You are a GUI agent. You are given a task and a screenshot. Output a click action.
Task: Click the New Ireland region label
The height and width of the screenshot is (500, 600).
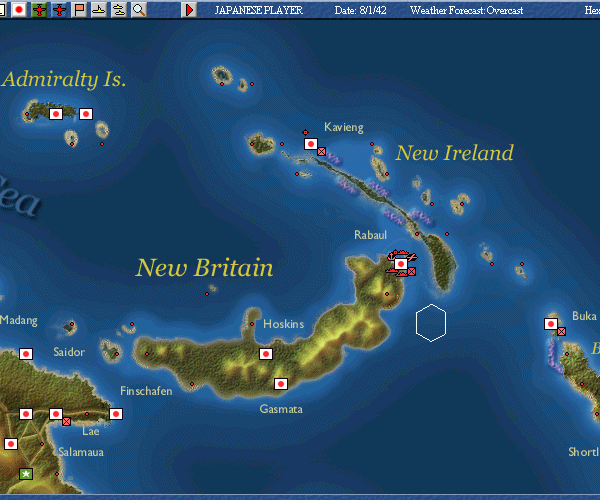[454, 153]
